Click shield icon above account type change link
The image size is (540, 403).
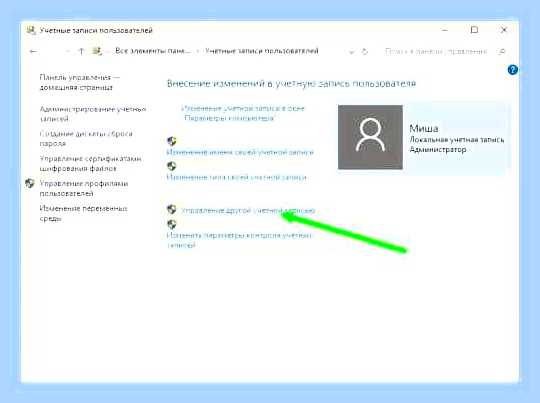(x=172, y=166)
